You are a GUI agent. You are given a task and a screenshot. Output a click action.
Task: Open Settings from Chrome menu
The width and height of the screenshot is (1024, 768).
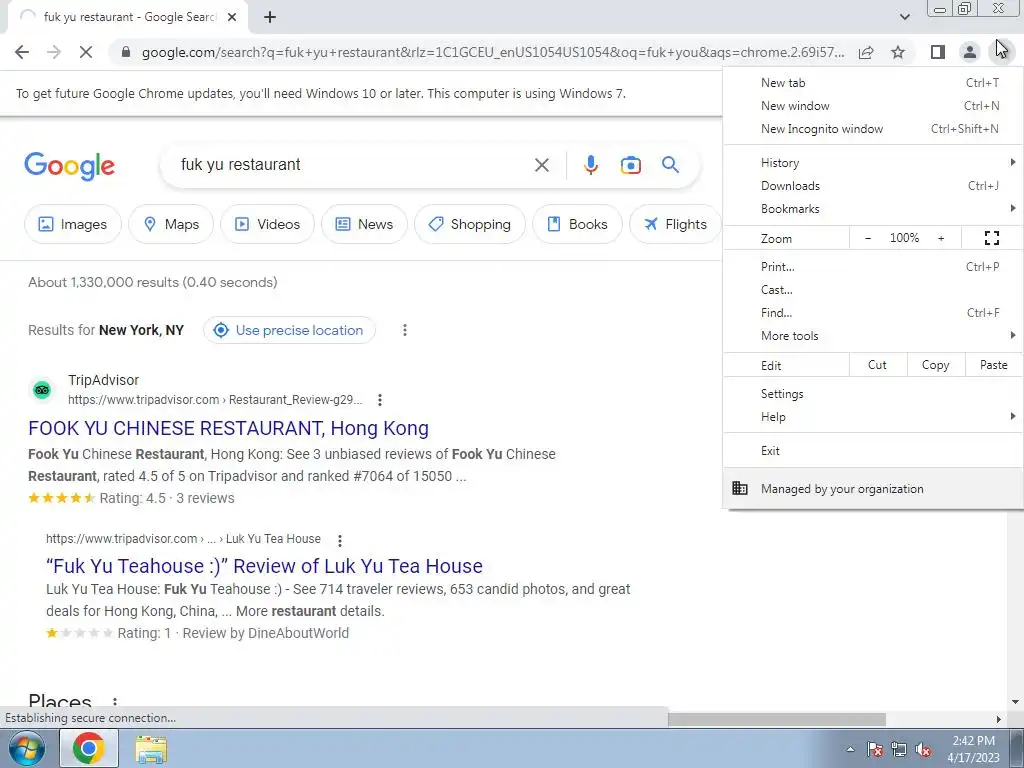(873, 394)
